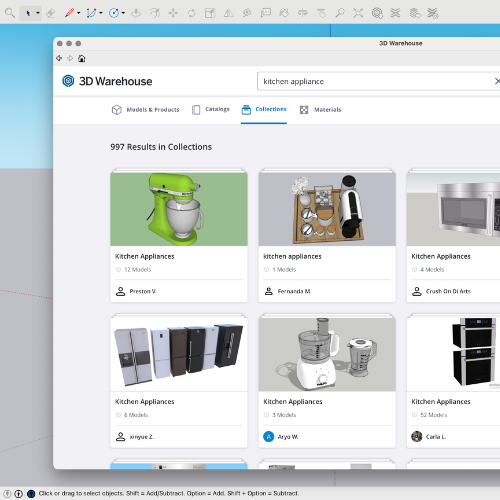This screenshot has height=500, width=500.
Task: Open 3D Warehouse toolbar icon
Action: 377,13
